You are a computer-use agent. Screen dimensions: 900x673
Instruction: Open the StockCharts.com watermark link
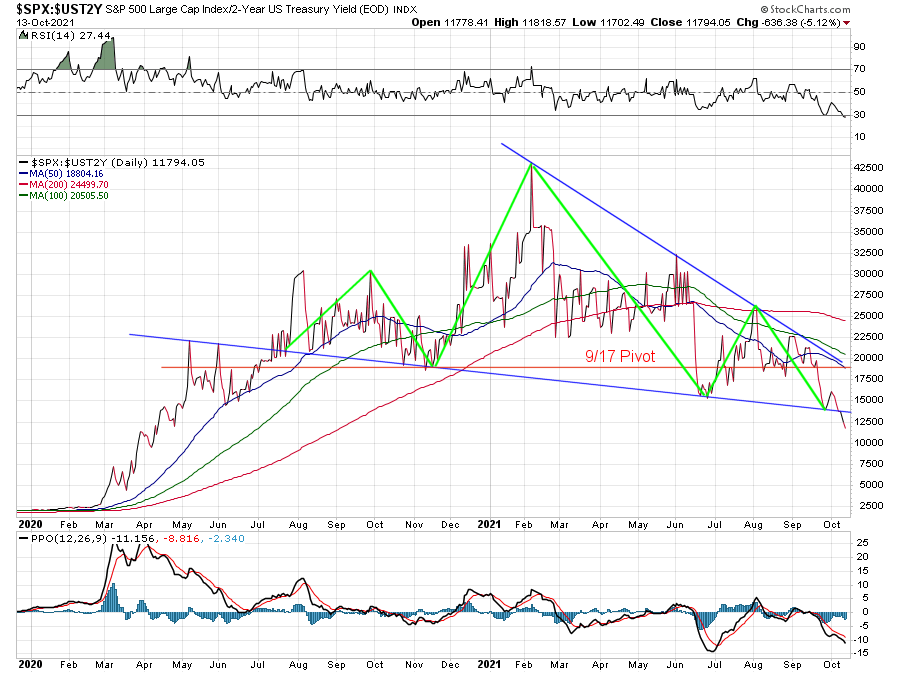[805, 9]
